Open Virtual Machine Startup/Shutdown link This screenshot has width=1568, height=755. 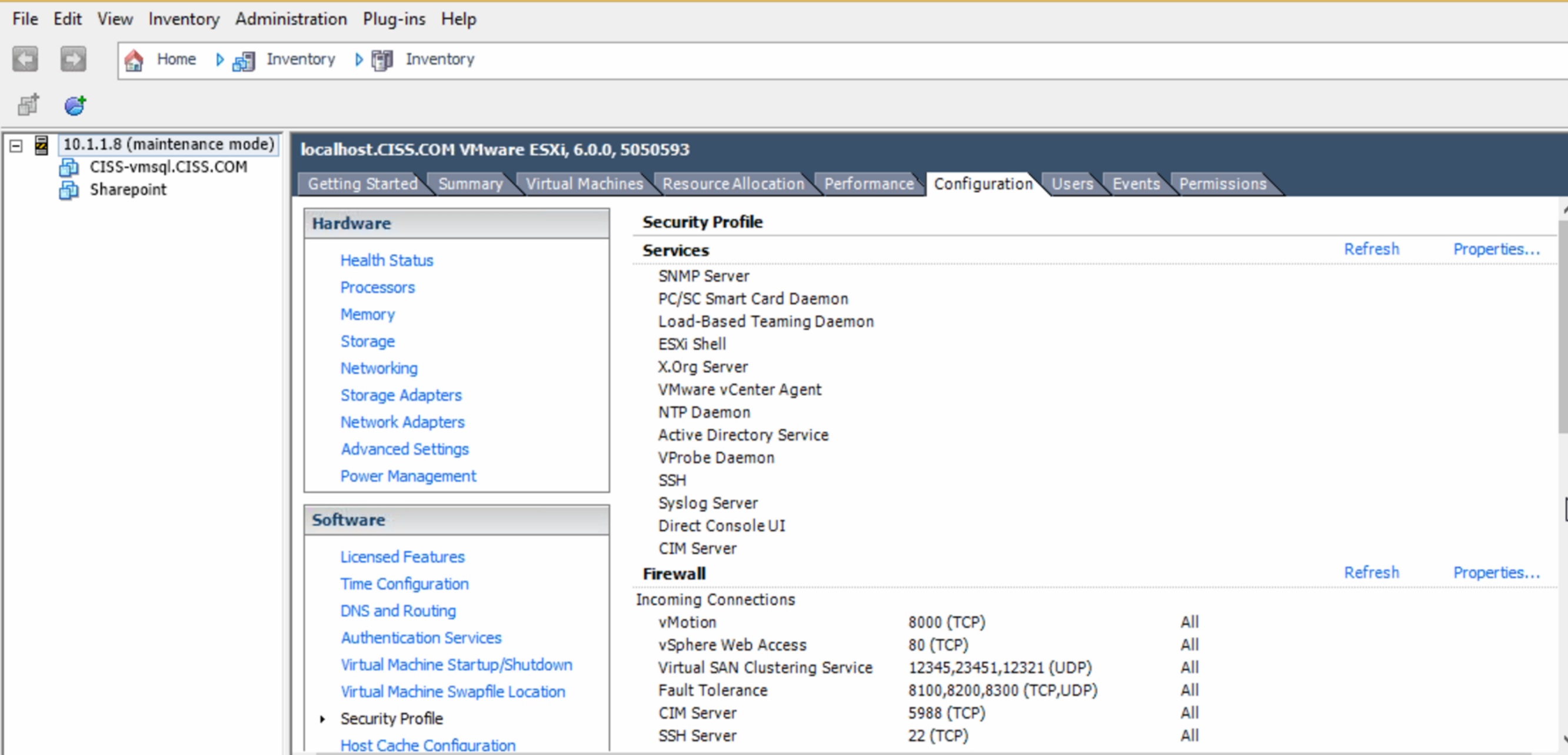(x=456, y=665)
